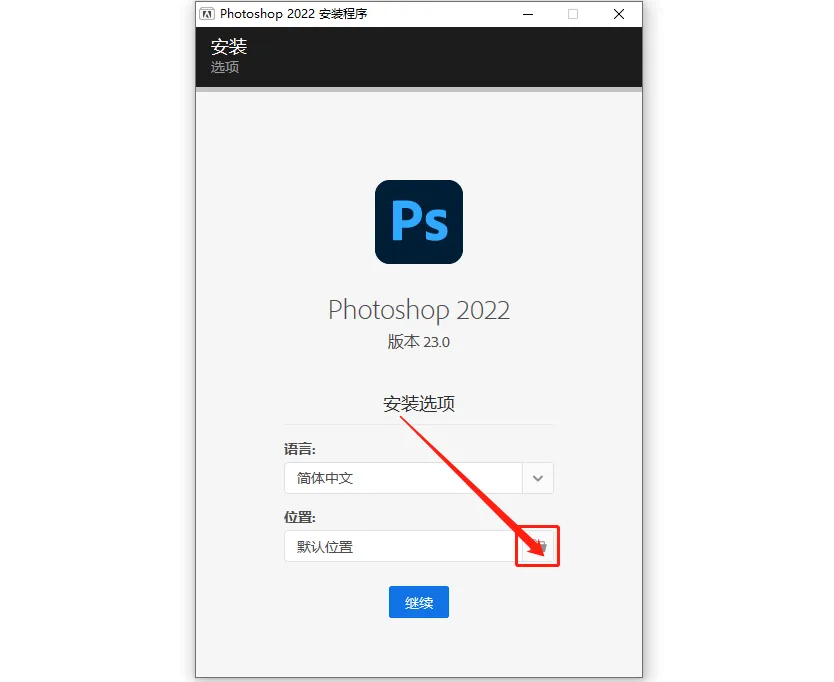
Task: Click the blue 继续 button
Action: click(419, 602)
